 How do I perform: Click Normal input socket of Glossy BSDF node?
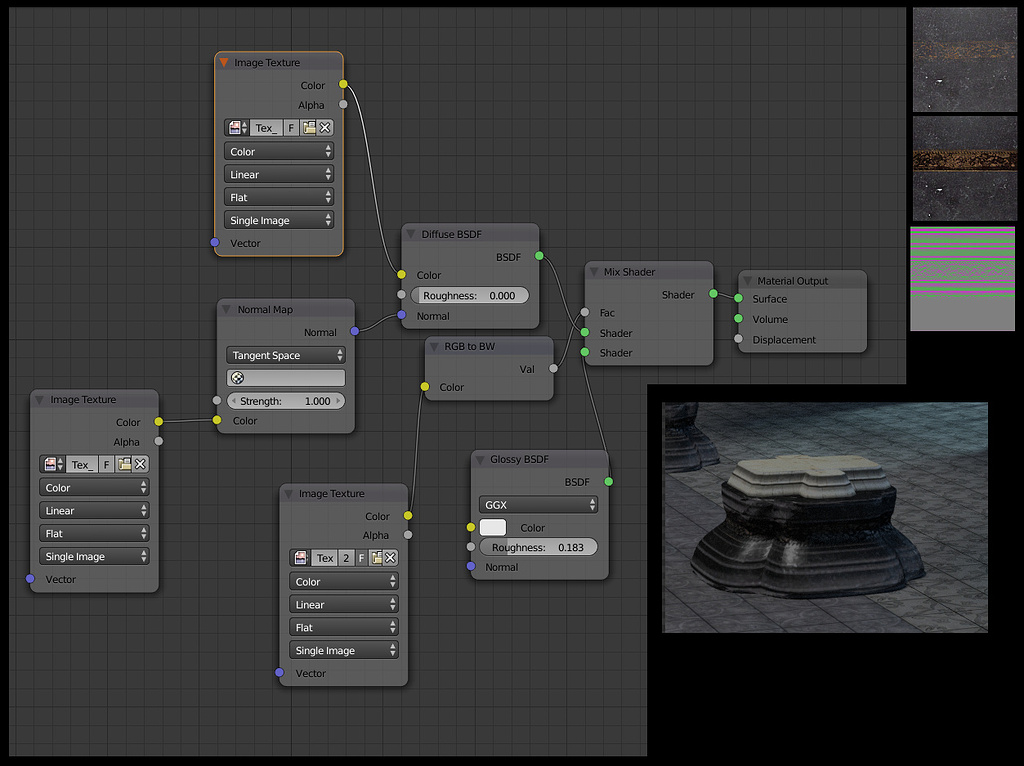[x=471, y=566]
